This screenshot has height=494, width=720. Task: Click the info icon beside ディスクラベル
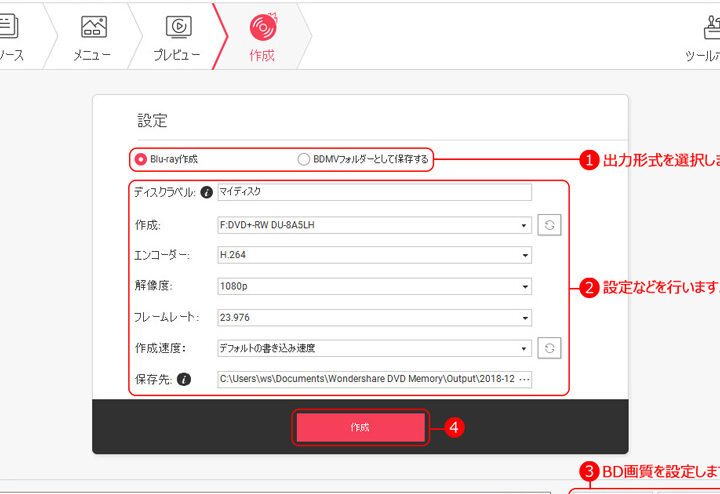[x=205, y=192]
